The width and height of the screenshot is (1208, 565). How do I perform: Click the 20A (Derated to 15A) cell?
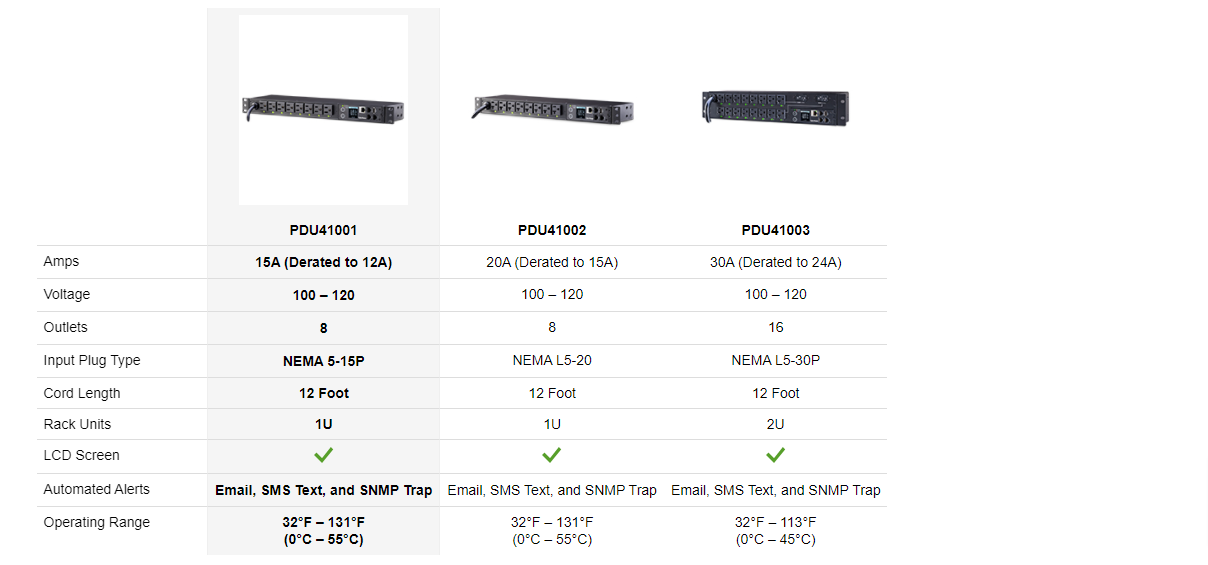[552, 262]
